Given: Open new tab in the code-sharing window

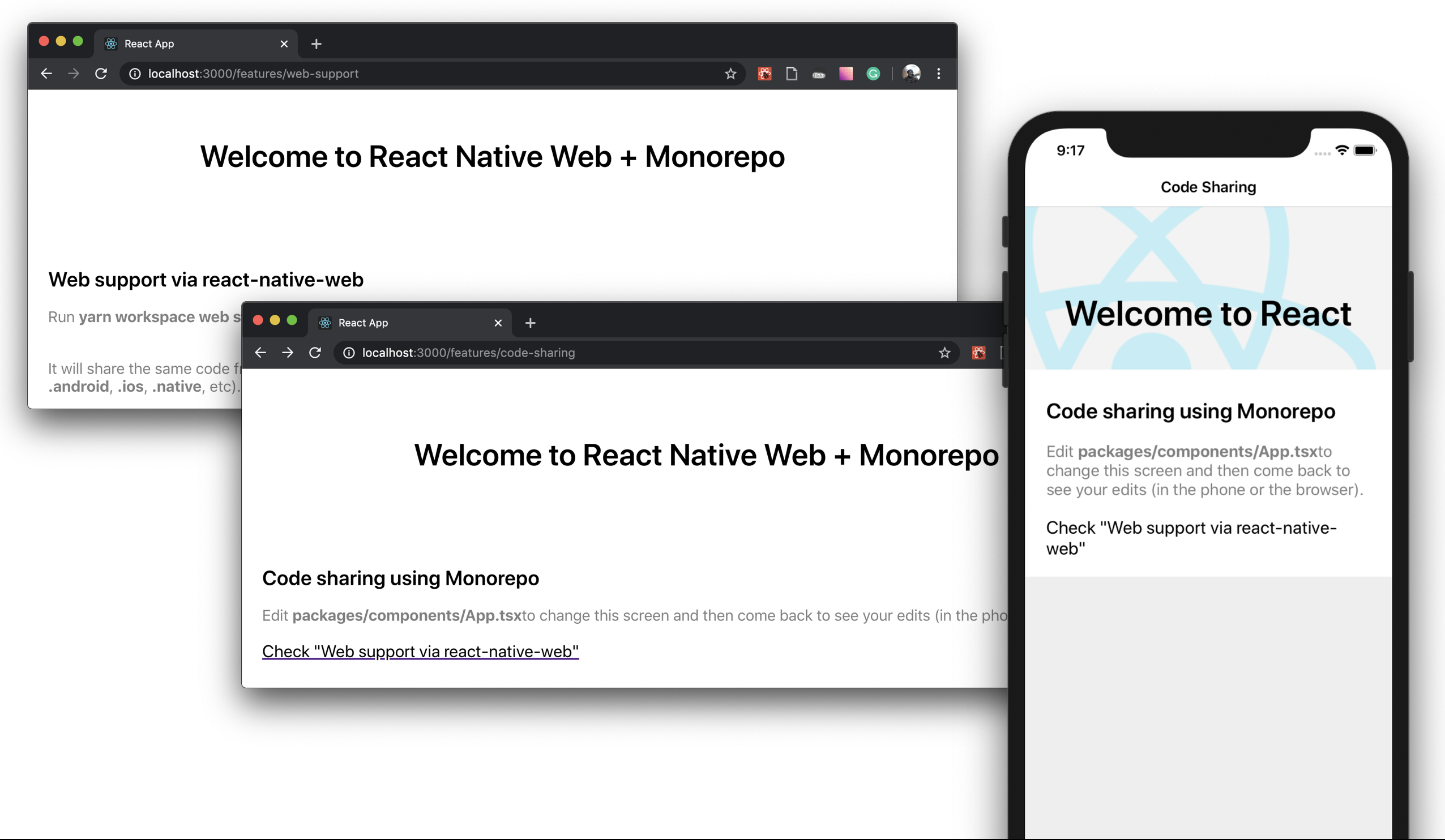Looking at the screenshot, I should point(531,323).
